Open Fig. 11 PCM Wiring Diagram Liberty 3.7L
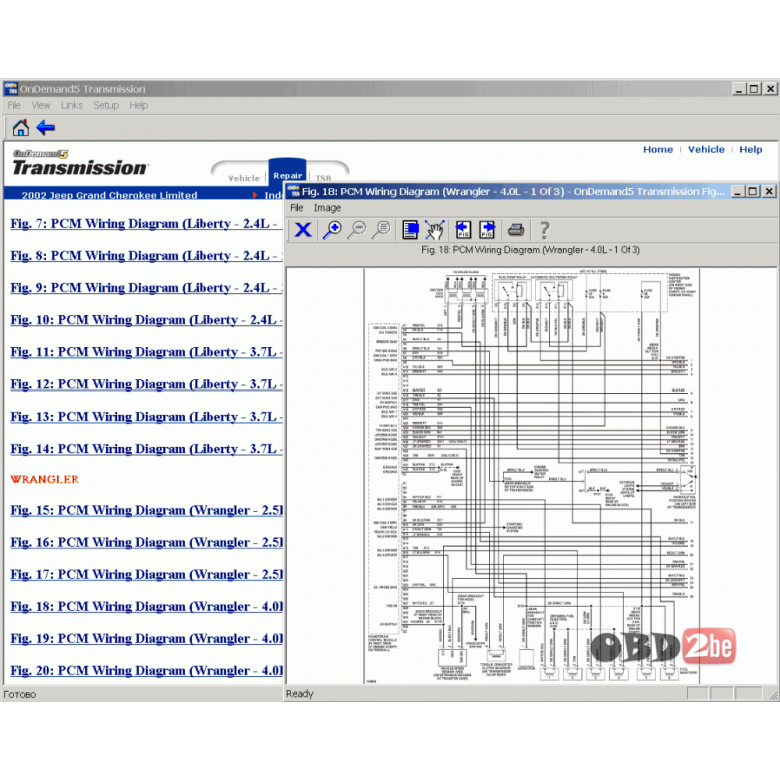Image resolution: width=780 pixels, height=780 pixels. (146, 352)
